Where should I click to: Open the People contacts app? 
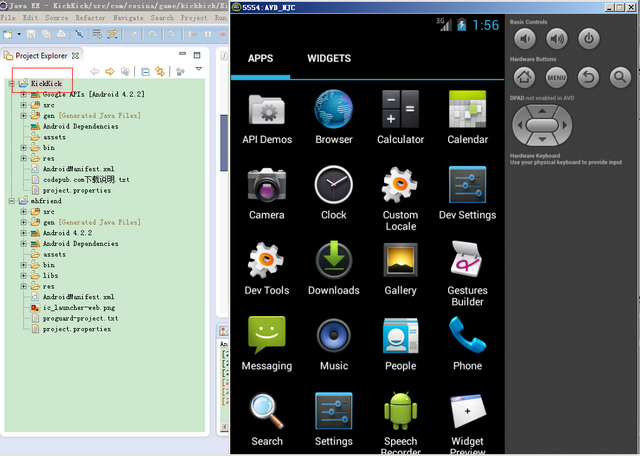coord(400,345)
